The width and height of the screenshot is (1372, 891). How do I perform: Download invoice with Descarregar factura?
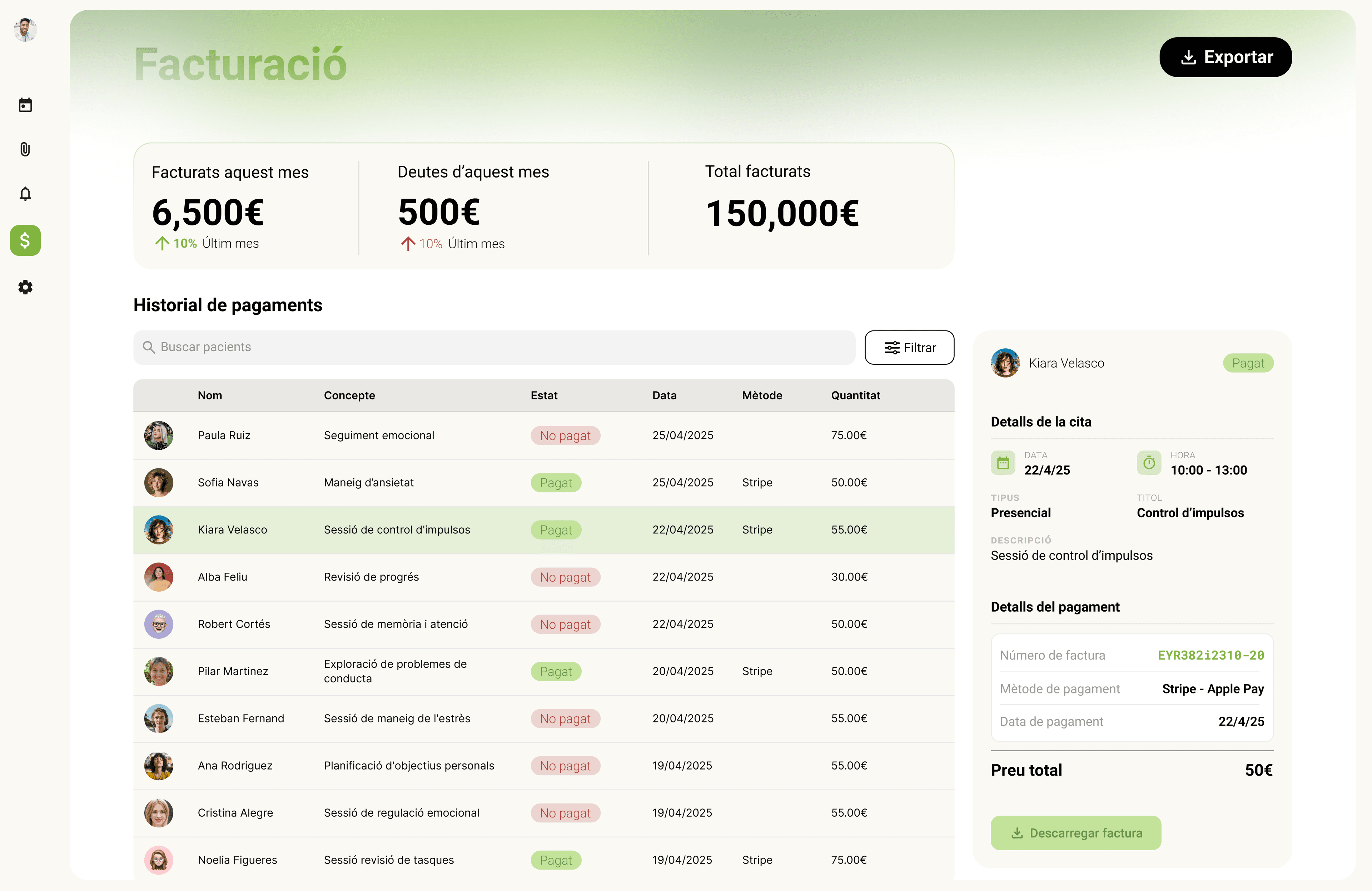click(x=1076, y=833)
